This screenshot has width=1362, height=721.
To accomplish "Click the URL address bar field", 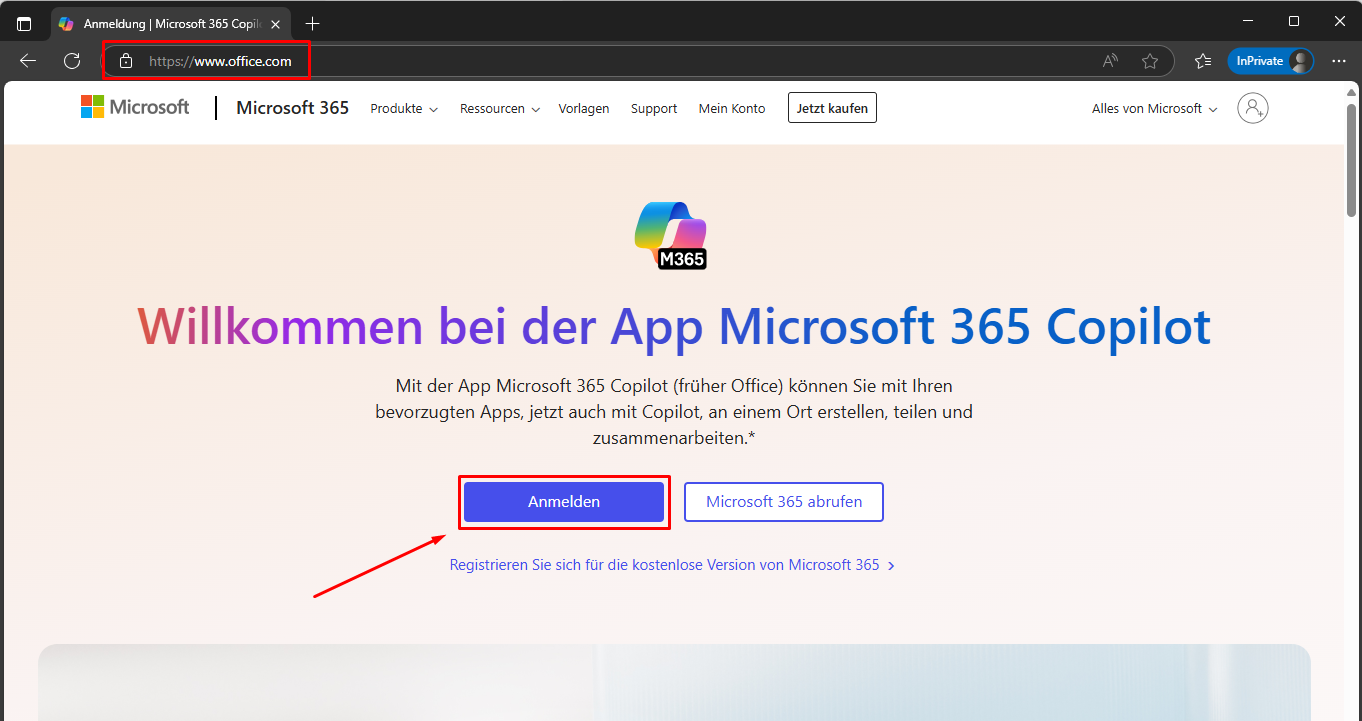I will 600,61.
